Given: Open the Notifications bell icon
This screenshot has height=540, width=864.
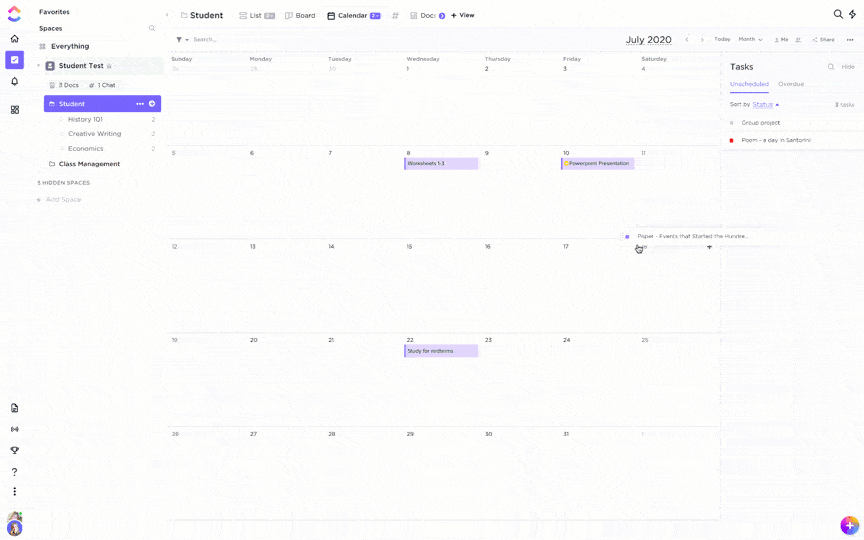Looking at the screenshot, I should (x=14, y=81).
